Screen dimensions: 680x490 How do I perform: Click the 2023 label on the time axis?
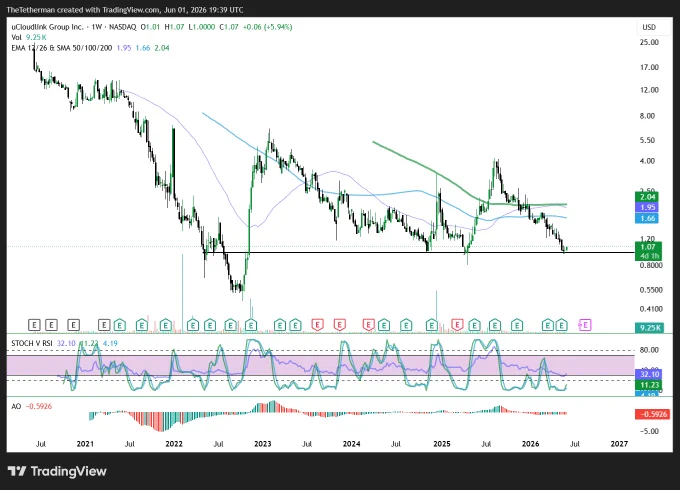point(262,444)
